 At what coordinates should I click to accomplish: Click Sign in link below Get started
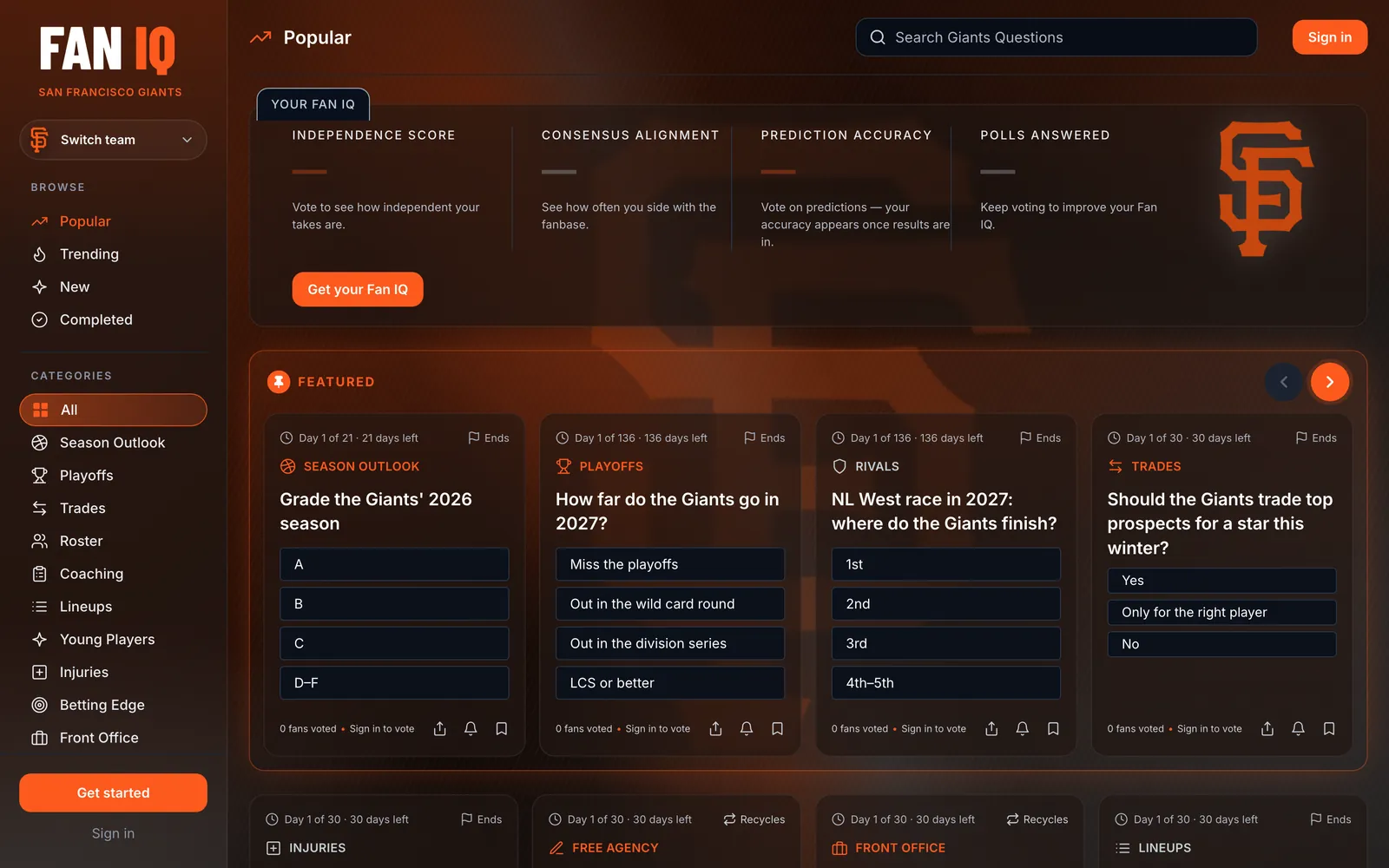click(x=113, y=833)
